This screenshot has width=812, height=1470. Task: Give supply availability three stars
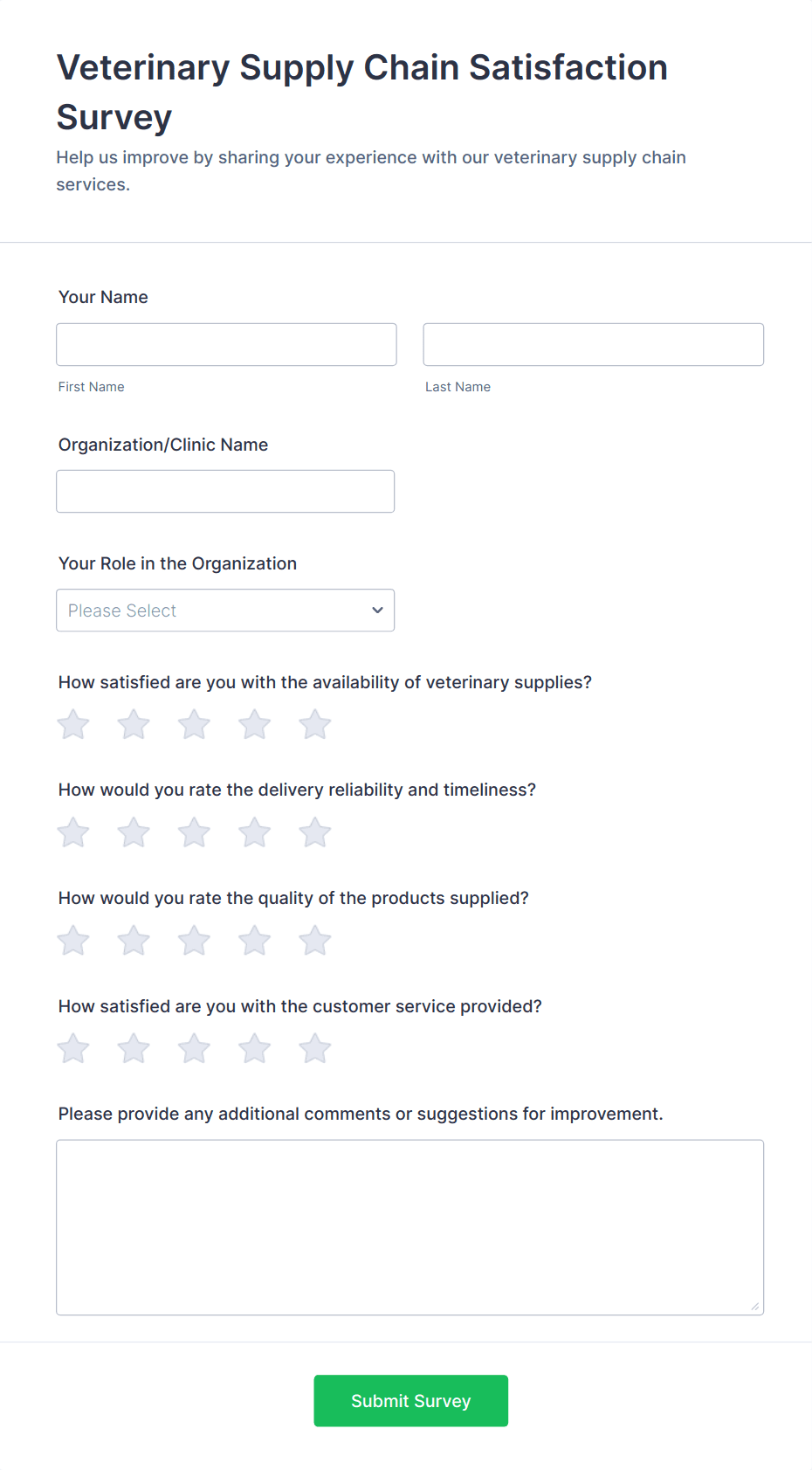[x=194, y=725]
